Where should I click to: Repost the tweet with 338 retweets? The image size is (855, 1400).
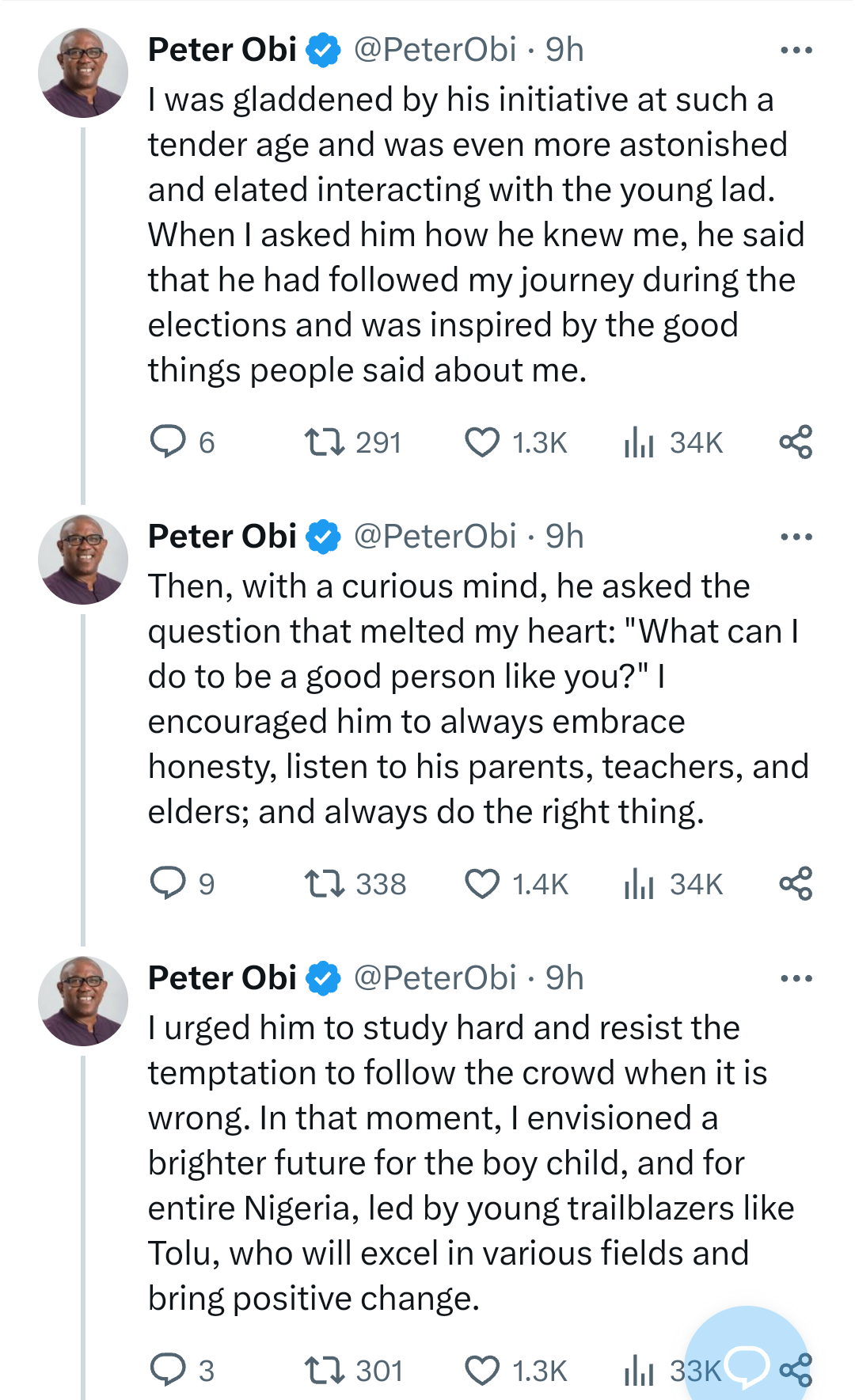point(325,883)
